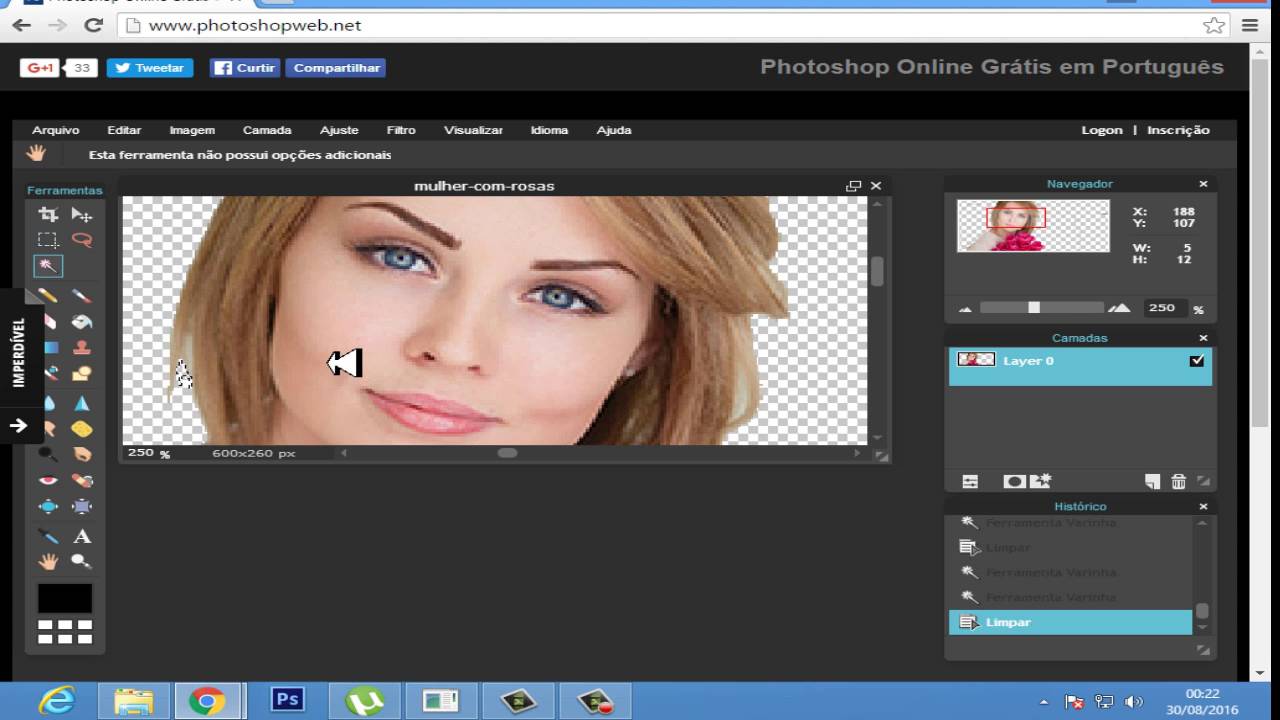1280x720 pixels.
Task: Open the Ajuda menu
Action: (x=614, y=130)
